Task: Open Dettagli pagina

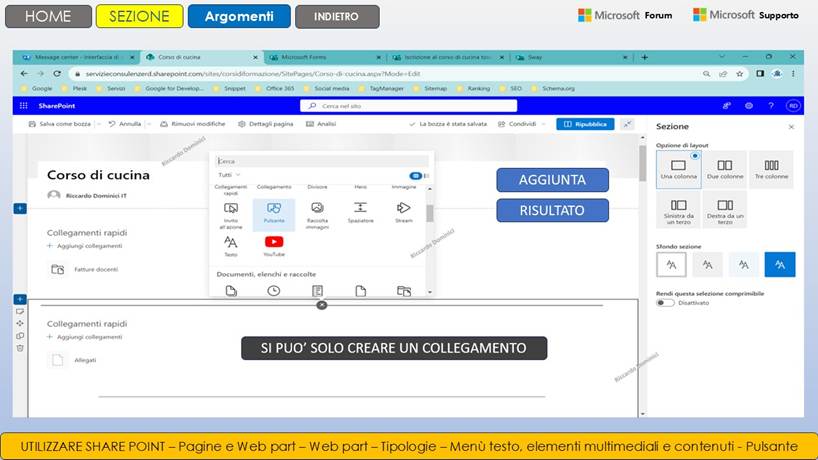Action: [x=266, y=124]
